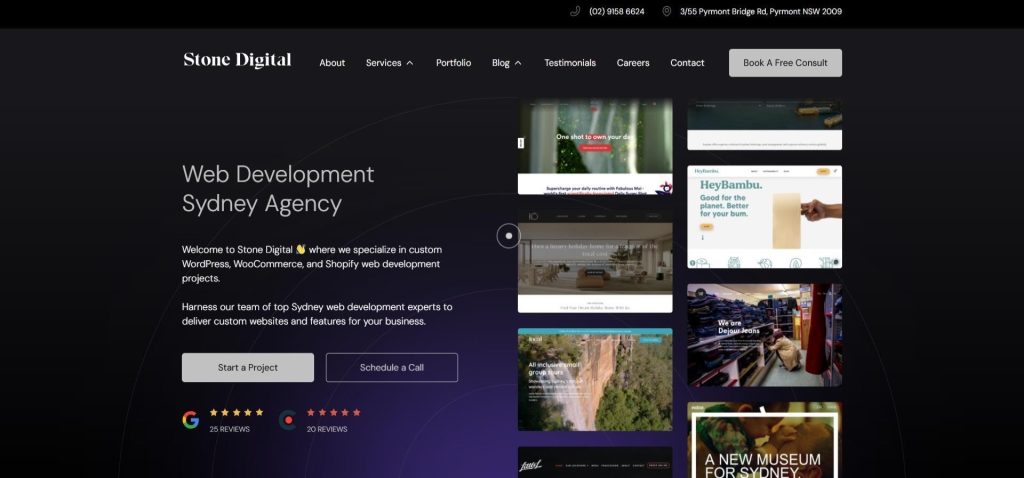Open the 20 REVIEWS link
The image size is (1024, 478).
(327, 429)
